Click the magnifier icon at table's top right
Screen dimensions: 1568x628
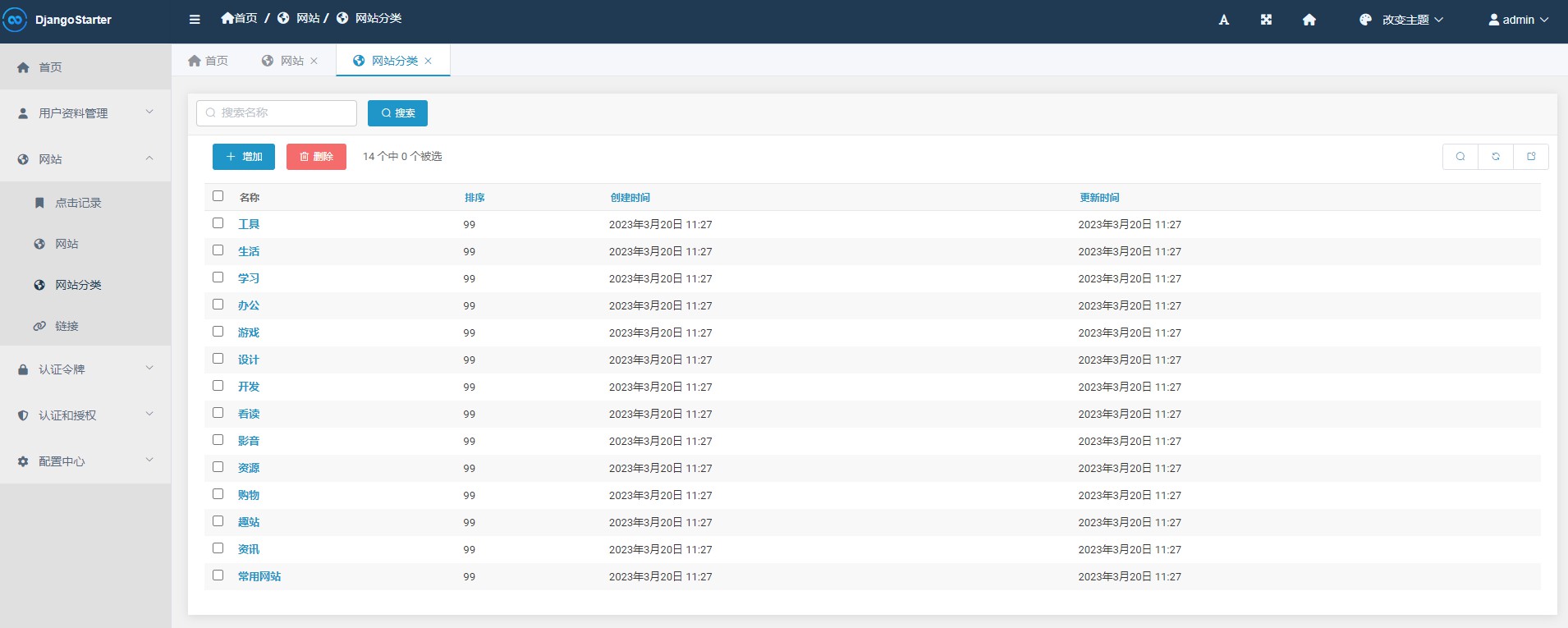pyautogui.click(x=1460, y=157)
